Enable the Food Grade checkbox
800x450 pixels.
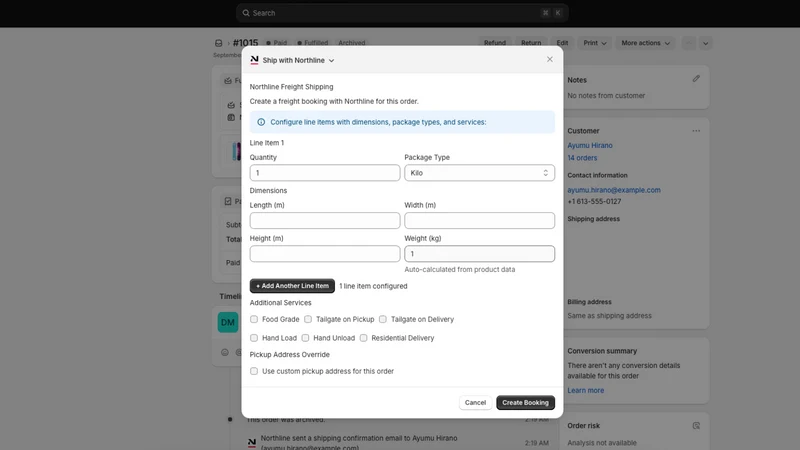(254, 319)
